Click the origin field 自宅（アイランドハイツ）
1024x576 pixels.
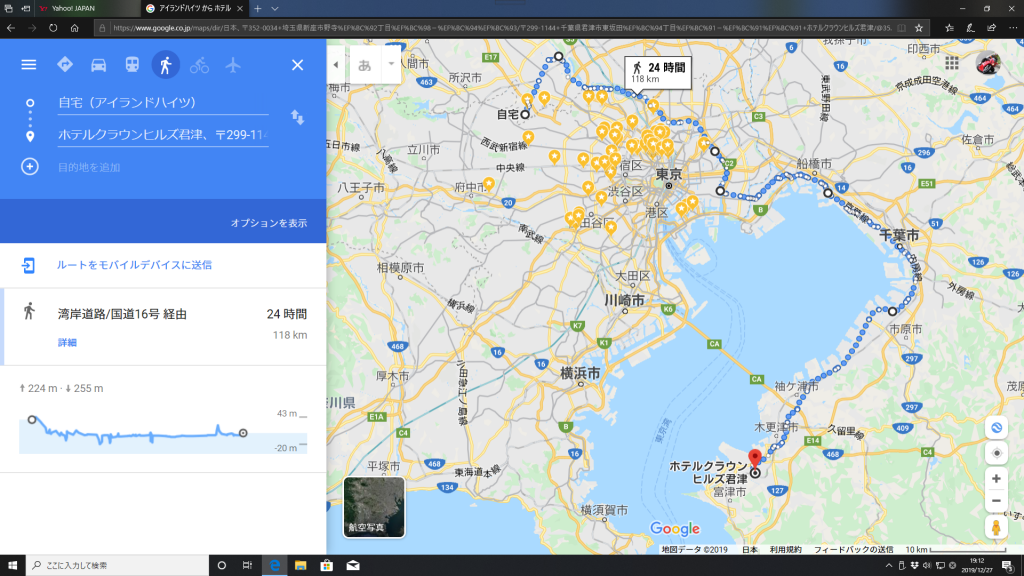163,103
